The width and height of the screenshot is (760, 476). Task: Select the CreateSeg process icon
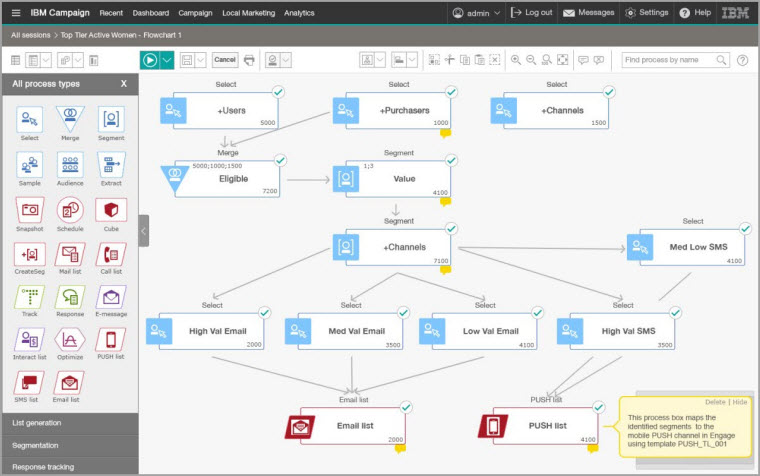[x=30, y=254]
